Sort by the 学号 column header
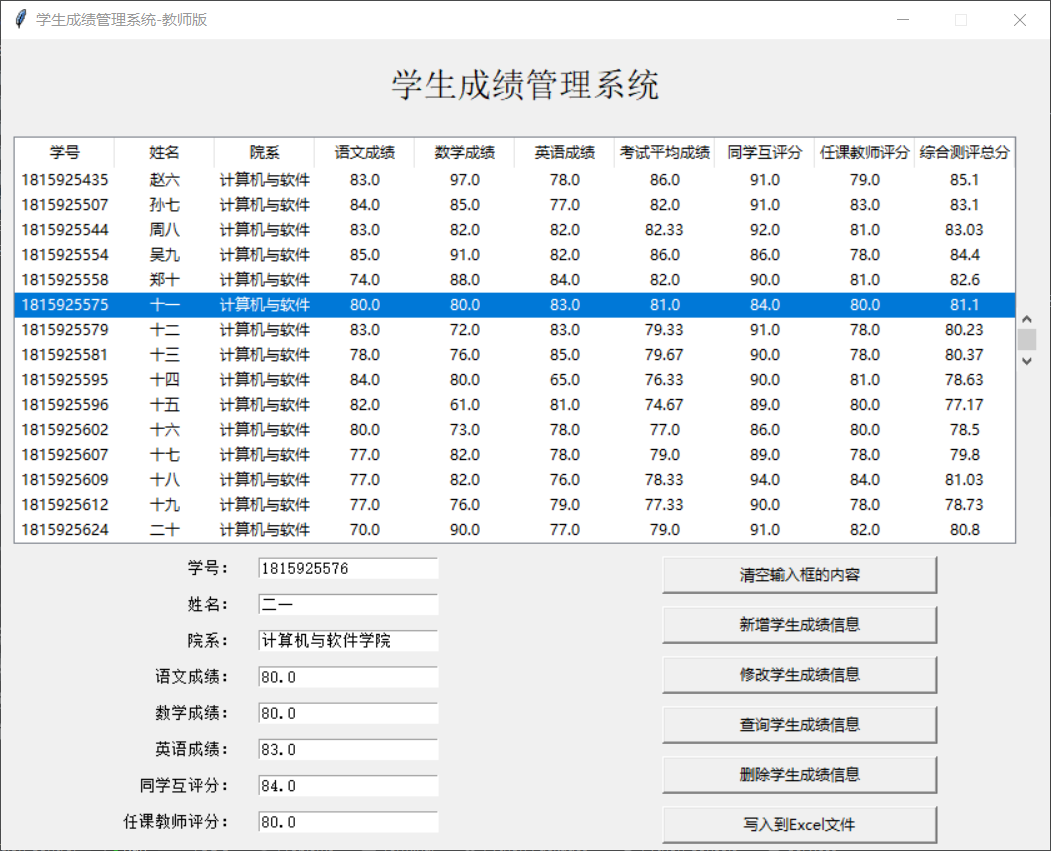Screen dimensions: 1051x851 click(x=64, y=153)
